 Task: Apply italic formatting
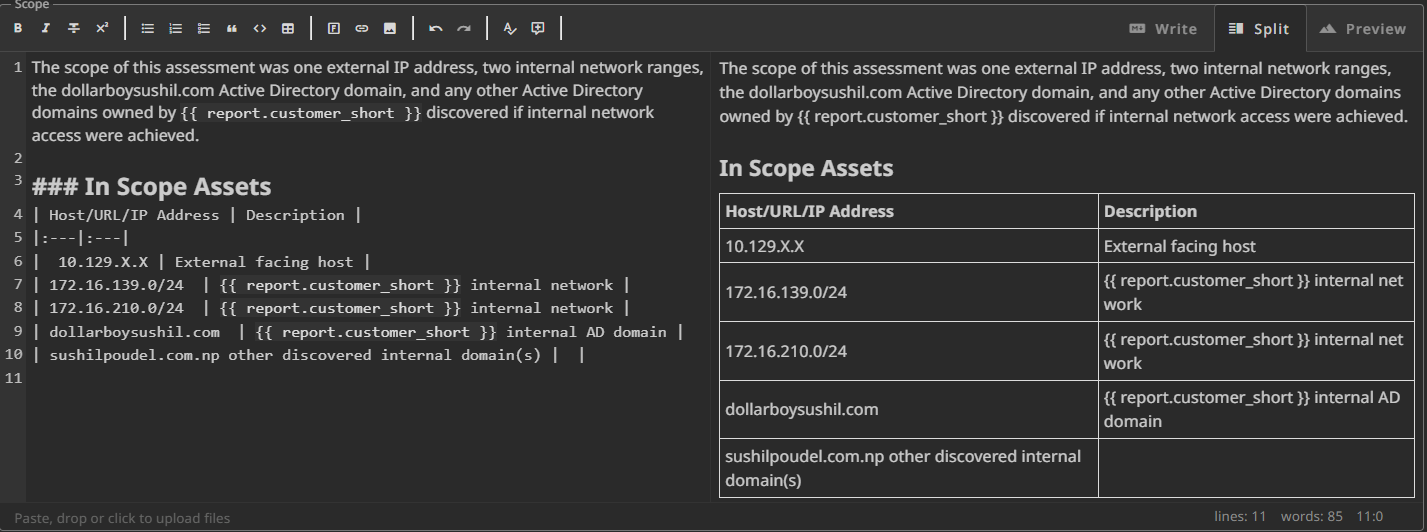[x=46, y=29]
